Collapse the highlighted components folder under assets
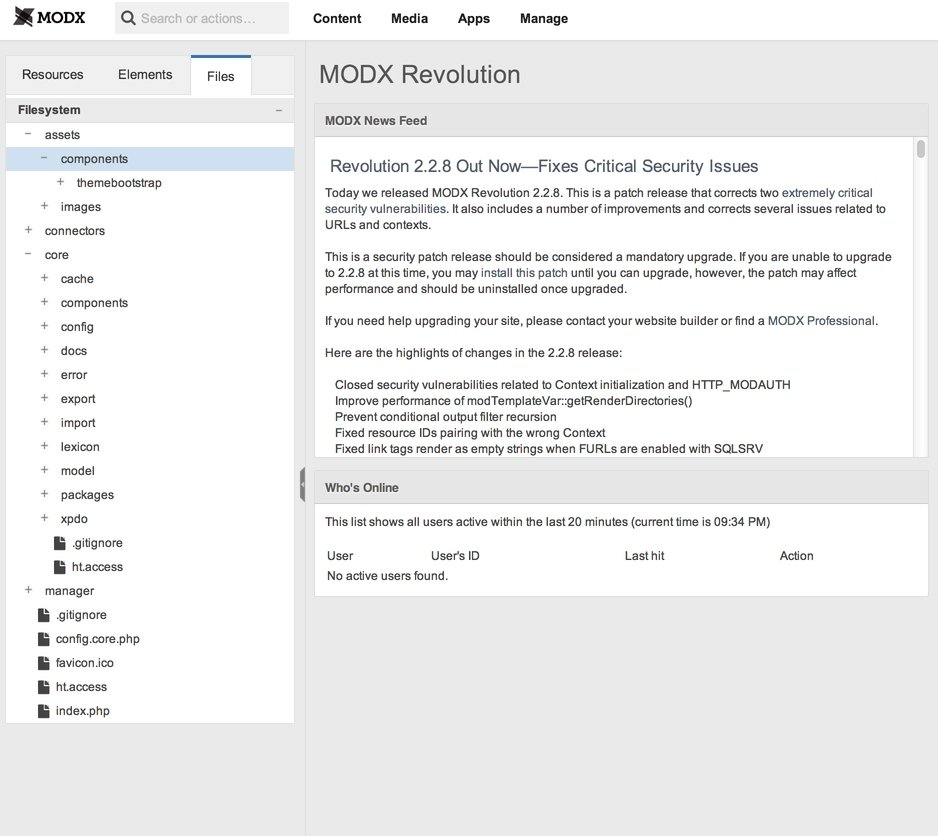938x836 pixels. pyautogui.click(x=44, y=158)
